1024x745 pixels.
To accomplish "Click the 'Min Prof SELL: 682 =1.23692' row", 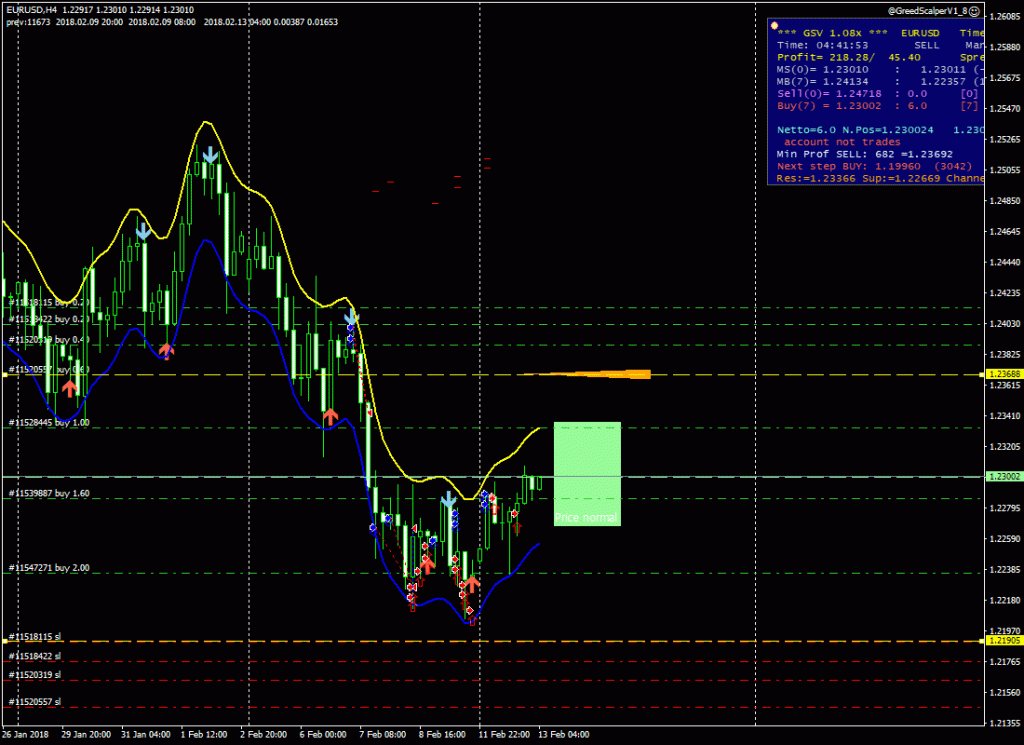I will (865, 154).
